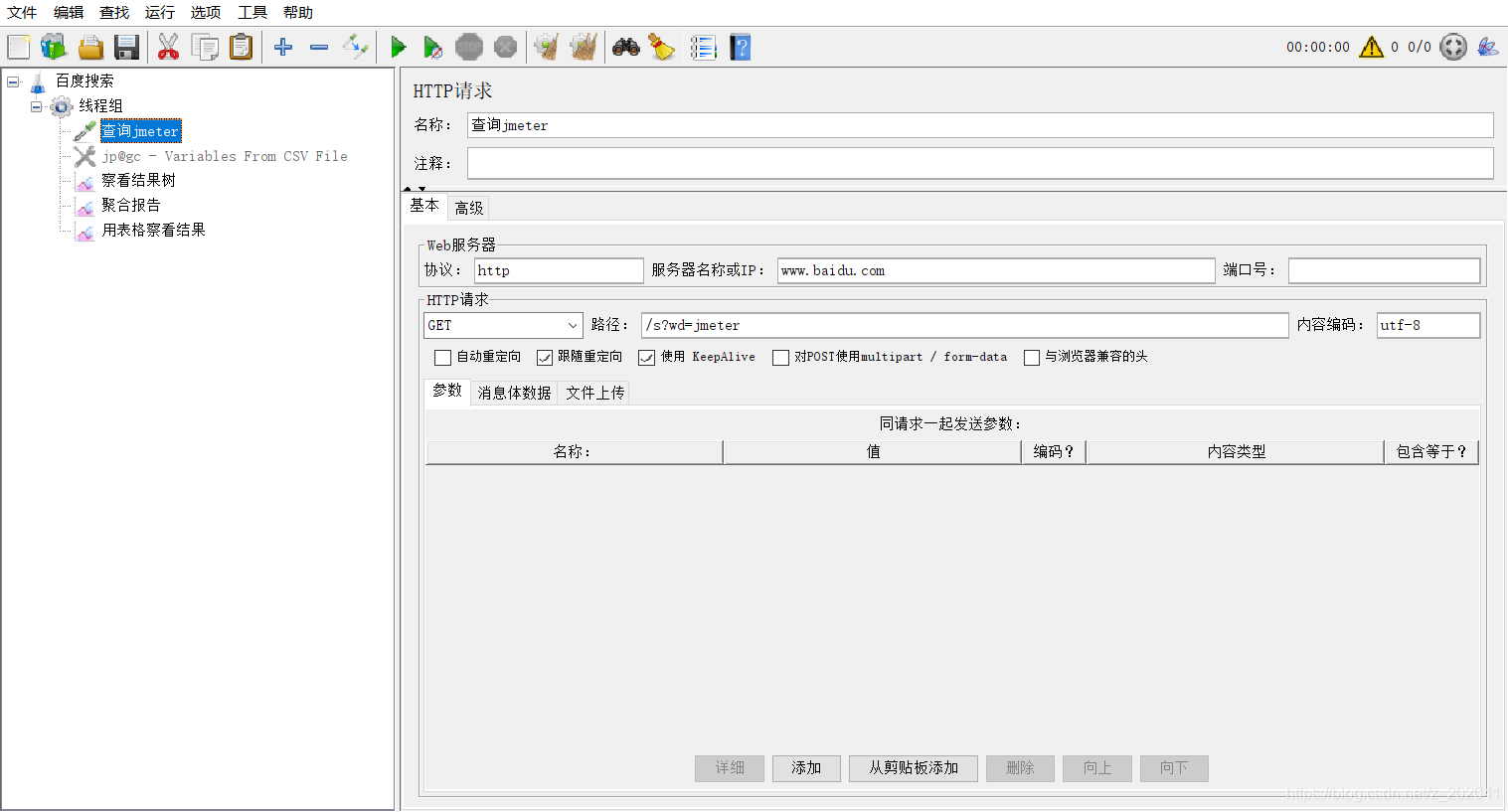
Task: Click the Toggle enable/disable toolbar icon
Action: 355,47
